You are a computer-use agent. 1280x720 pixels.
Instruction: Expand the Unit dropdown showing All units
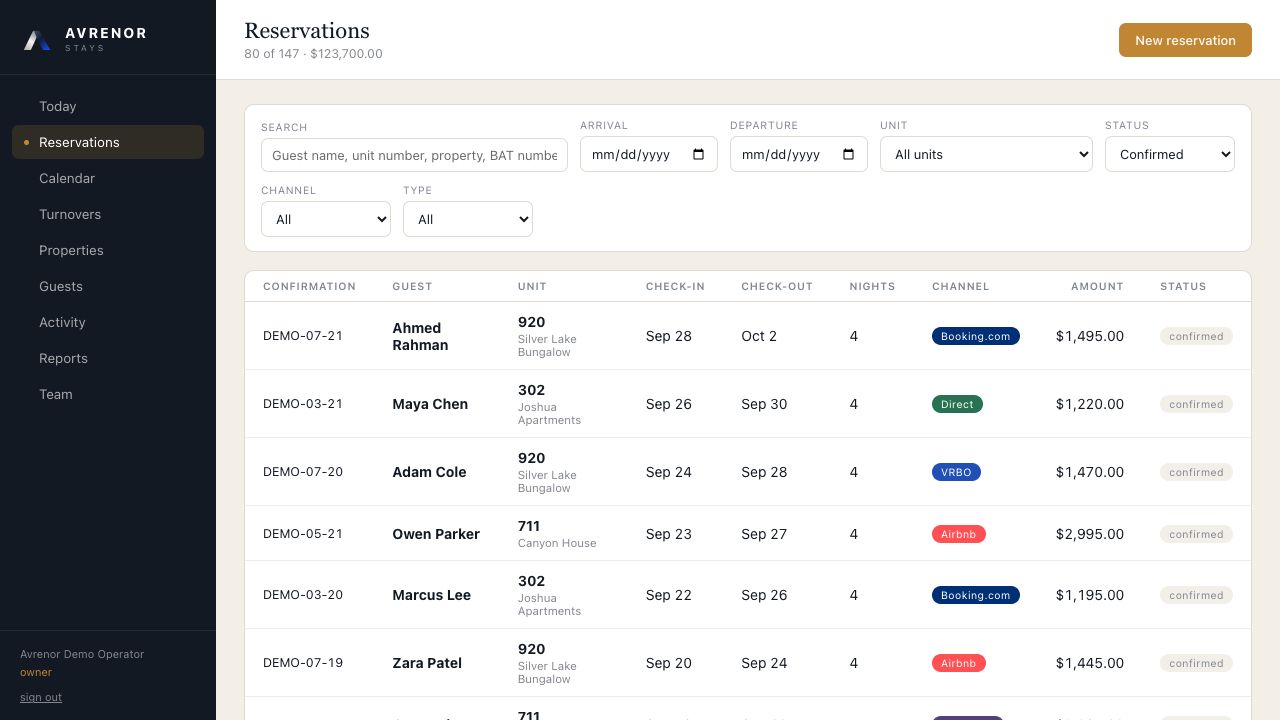point(986,154)
